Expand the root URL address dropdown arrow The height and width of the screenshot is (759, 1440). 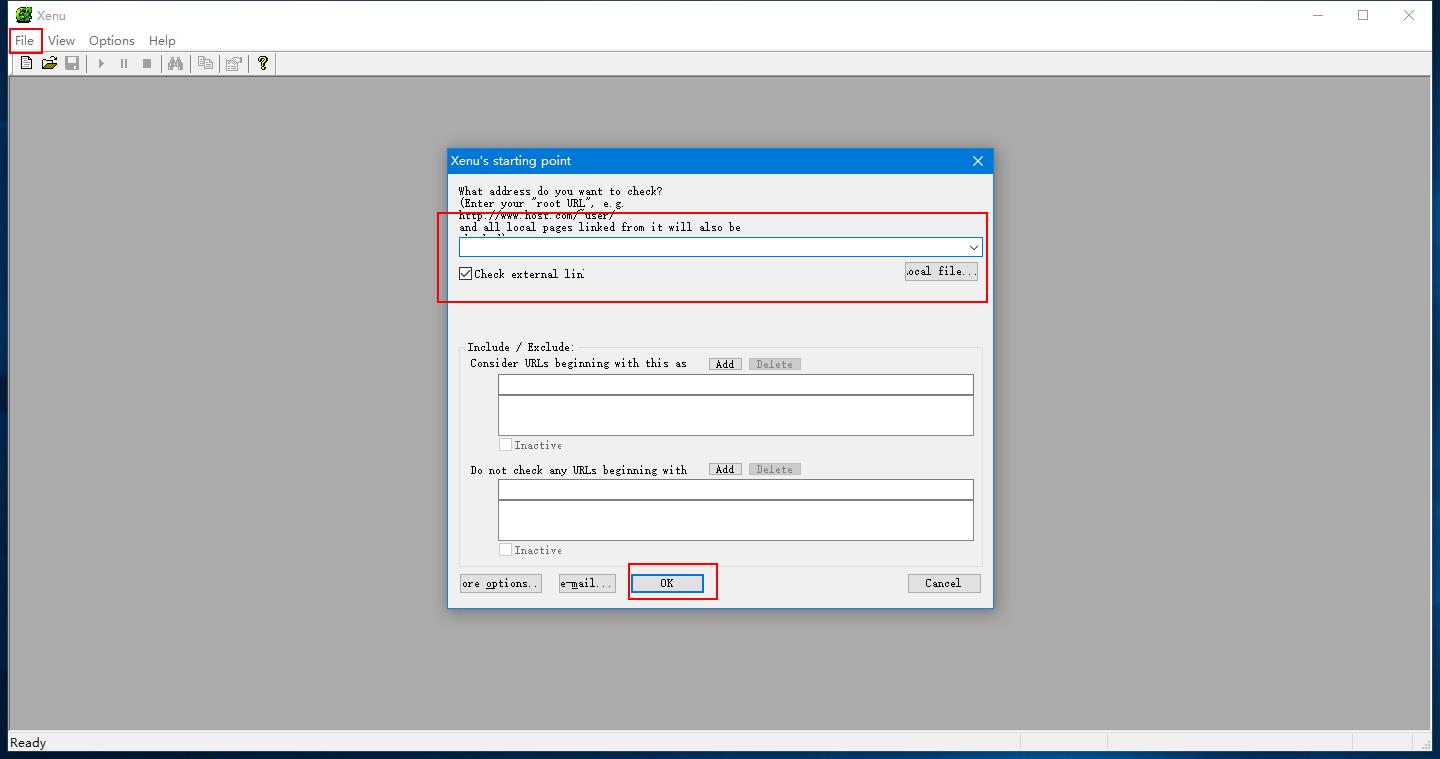[x=973, y=247]
